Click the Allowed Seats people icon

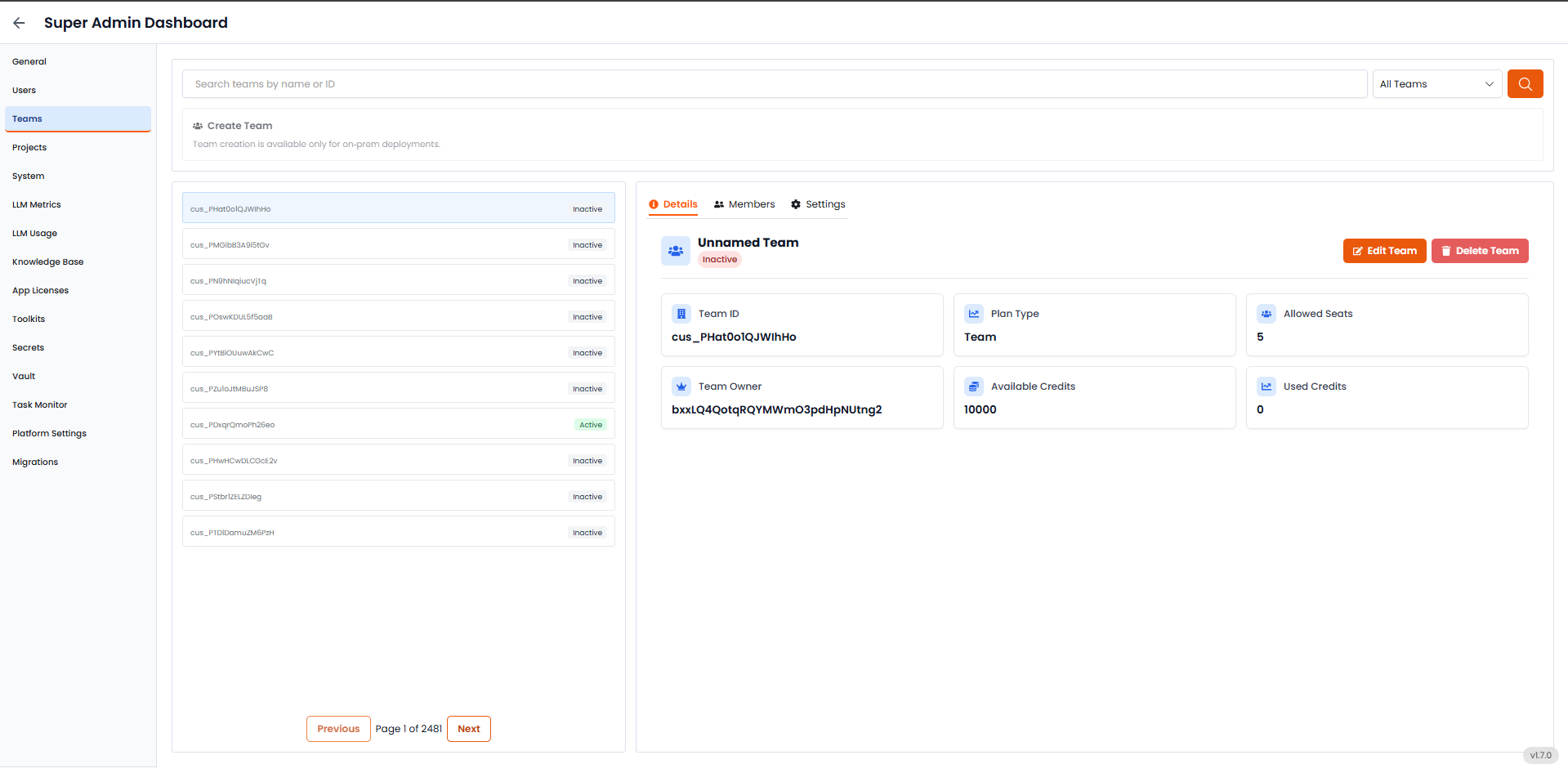(x=1266, y=314)
